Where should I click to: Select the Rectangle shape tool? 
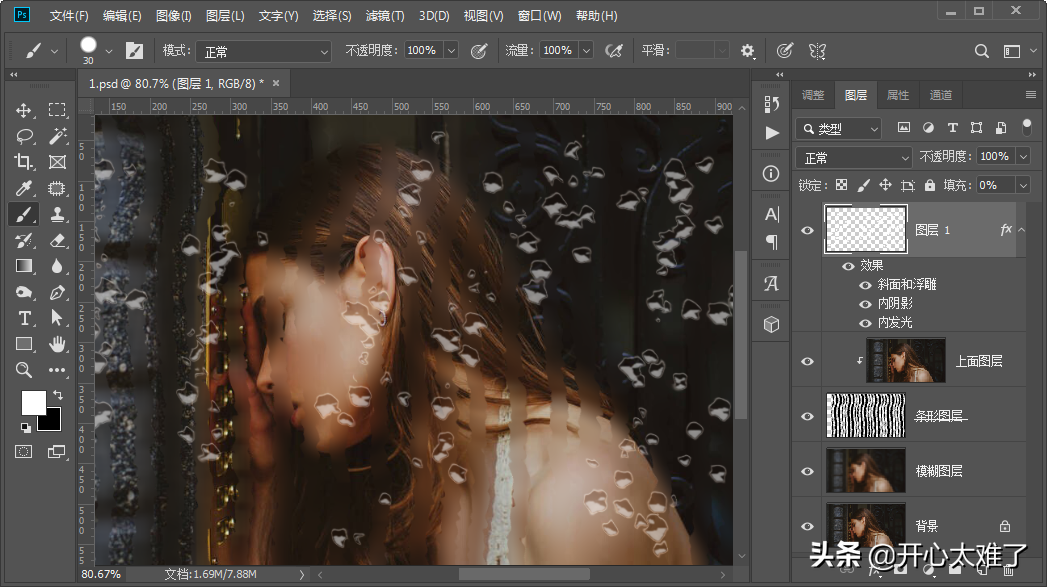(24, 344)
